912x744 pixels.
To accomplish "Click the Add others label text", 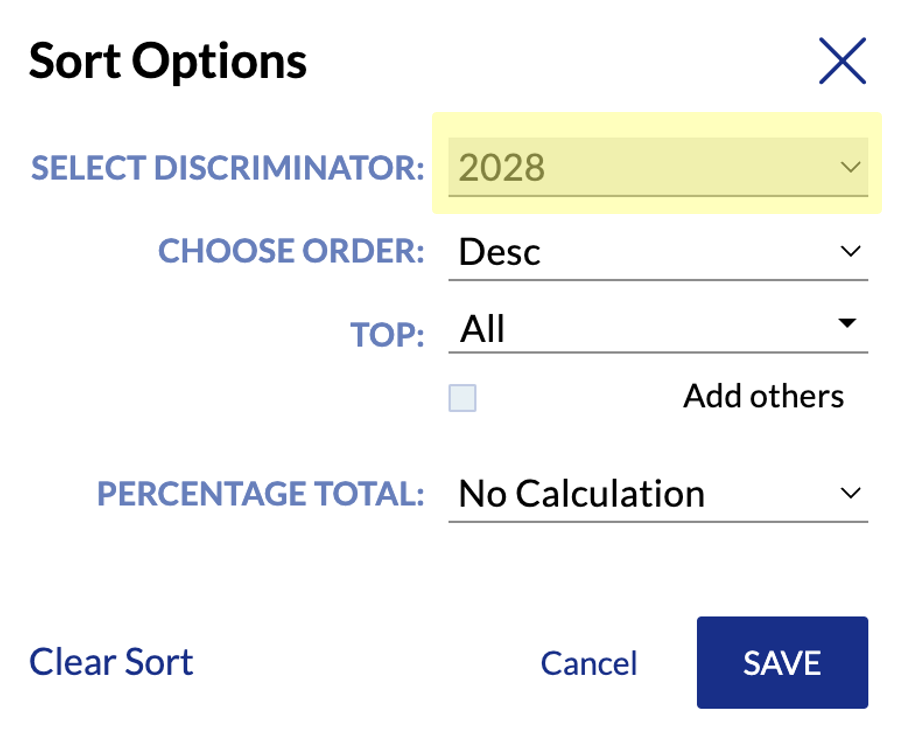I will tap(763, 397).
